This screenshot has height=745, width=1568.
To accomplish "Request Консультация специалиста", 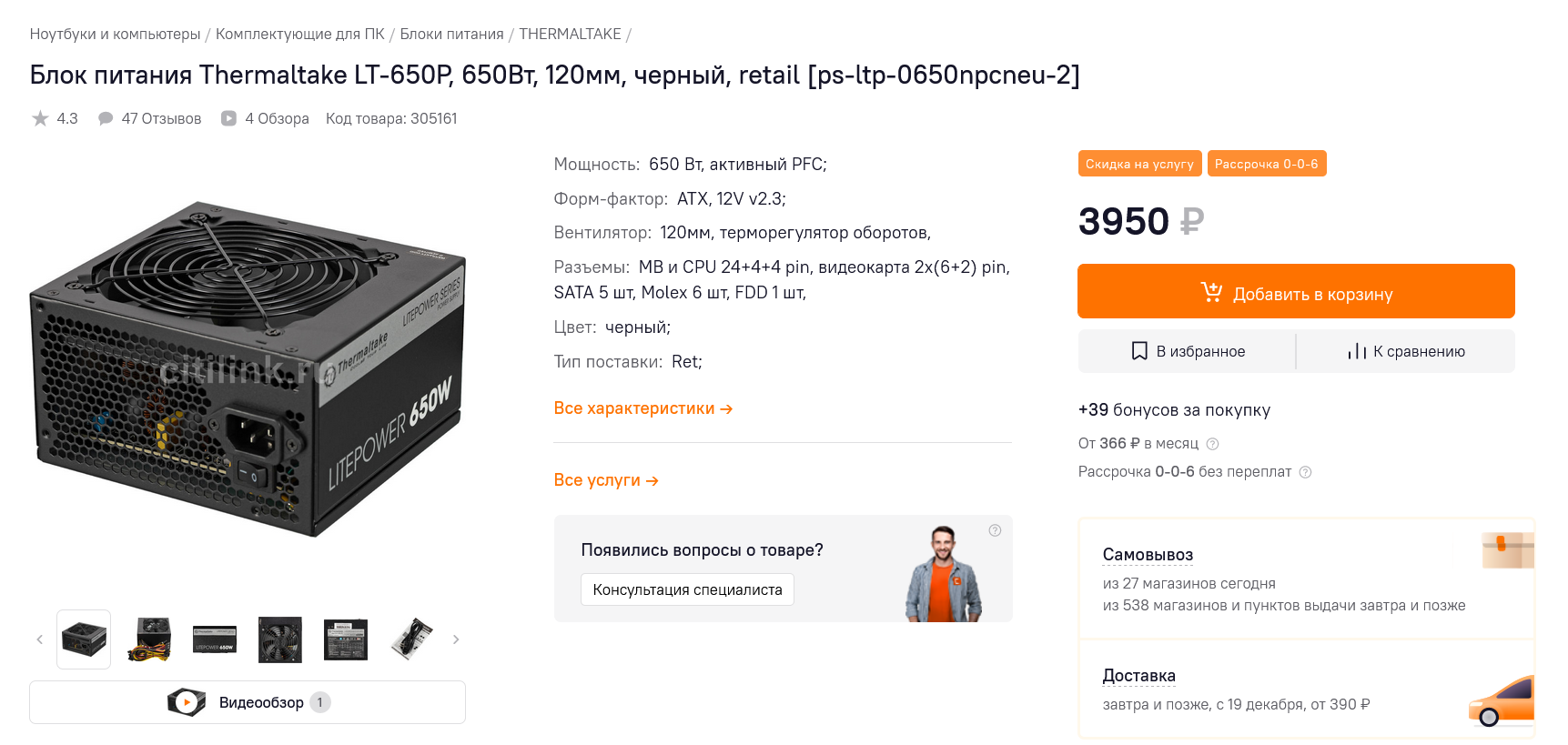I will 687,589.
